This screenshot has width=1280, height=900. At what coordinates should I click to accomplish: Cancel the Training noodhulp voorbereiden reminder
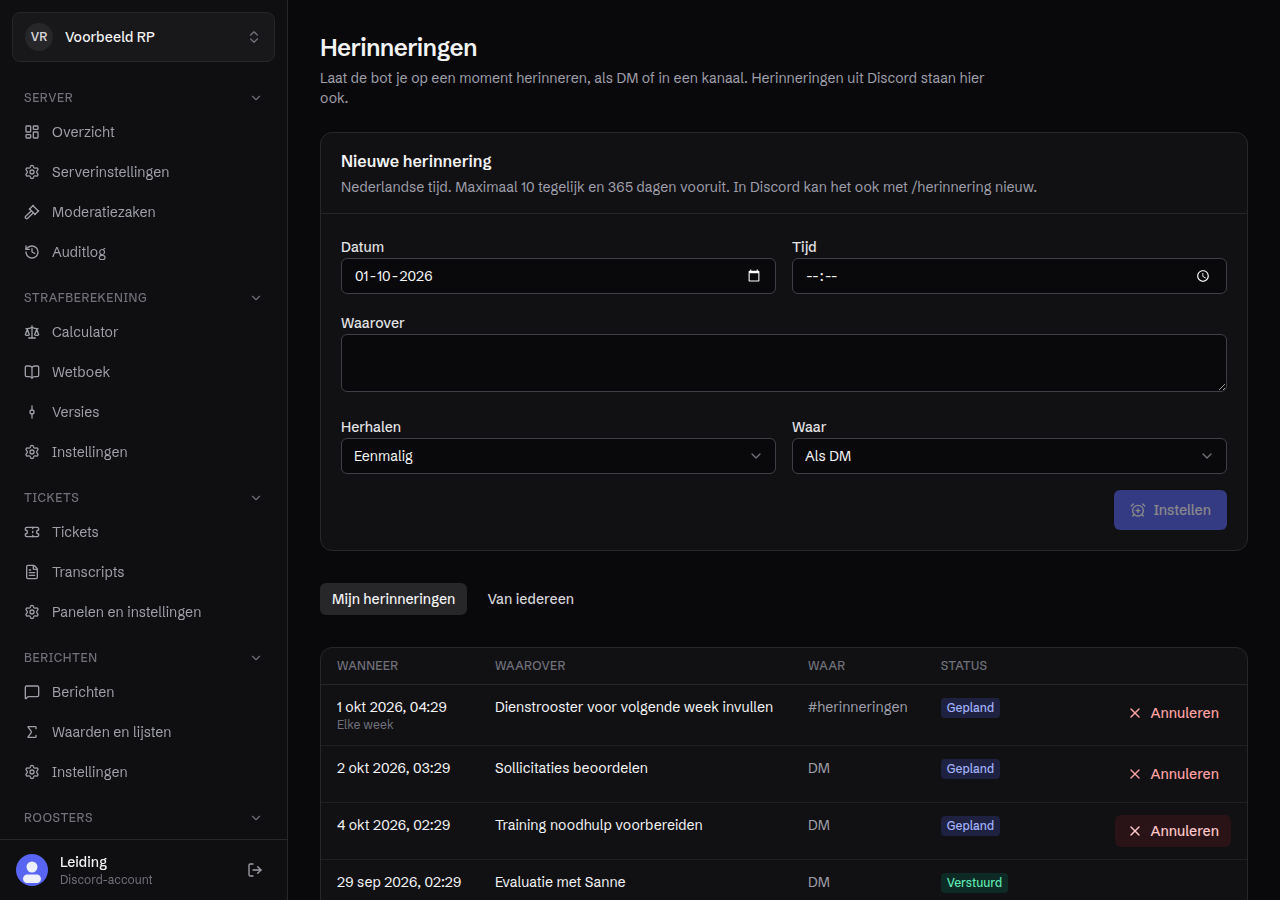pos(1173,831)
